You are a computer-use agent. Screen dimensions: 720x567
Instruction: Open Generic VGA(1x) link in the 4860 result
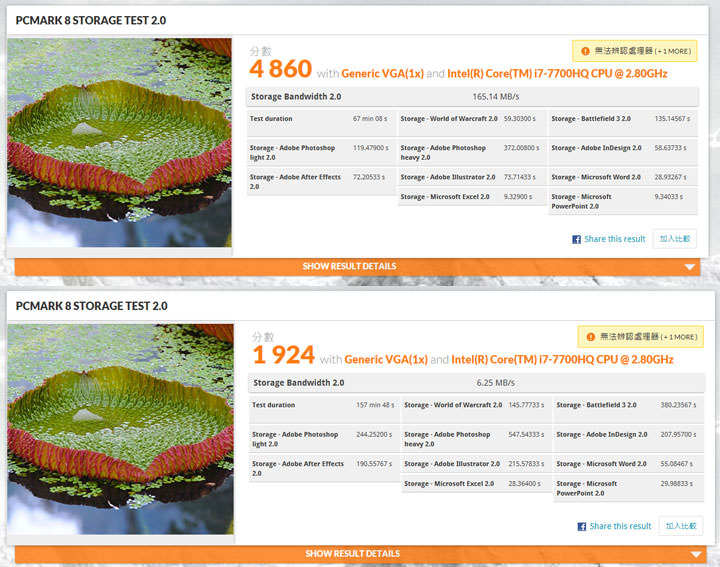pos(382,73)
